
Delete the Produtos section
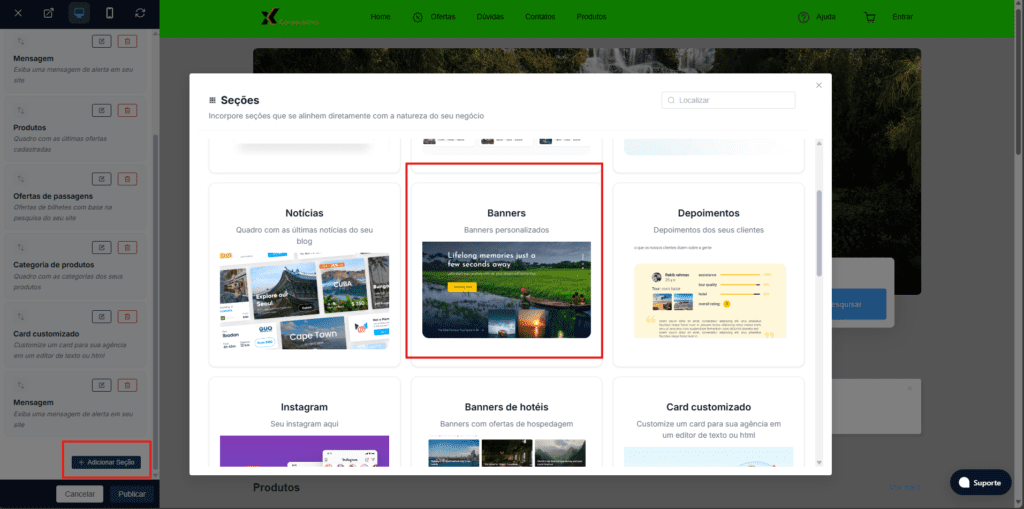[x=127, y=110]
